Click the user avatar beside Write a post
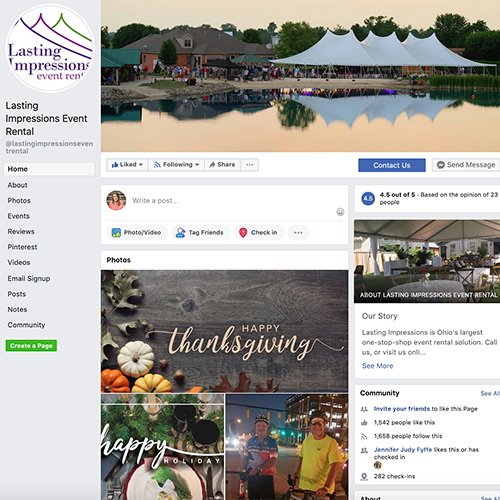500x500 pixels. 116,200
